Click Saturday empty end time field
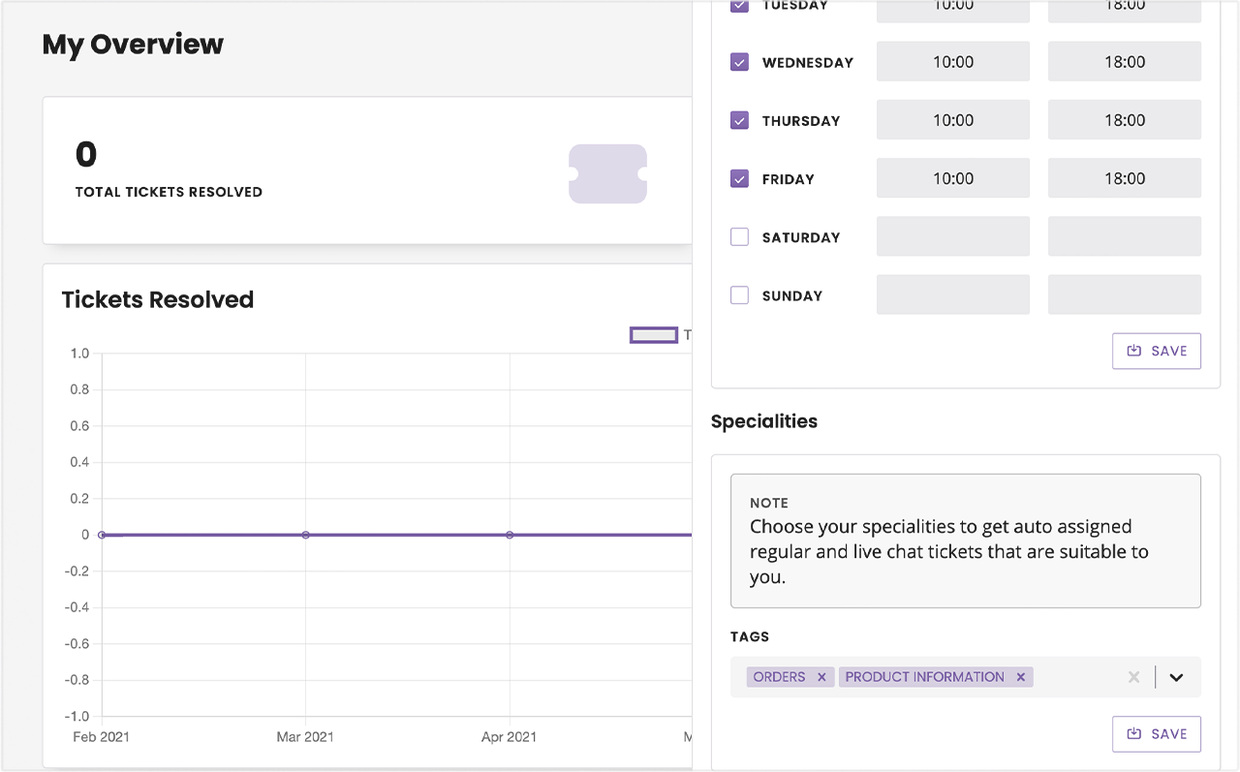The width and height of the screenshot is (1240, 772). (x=1124, y=237)
